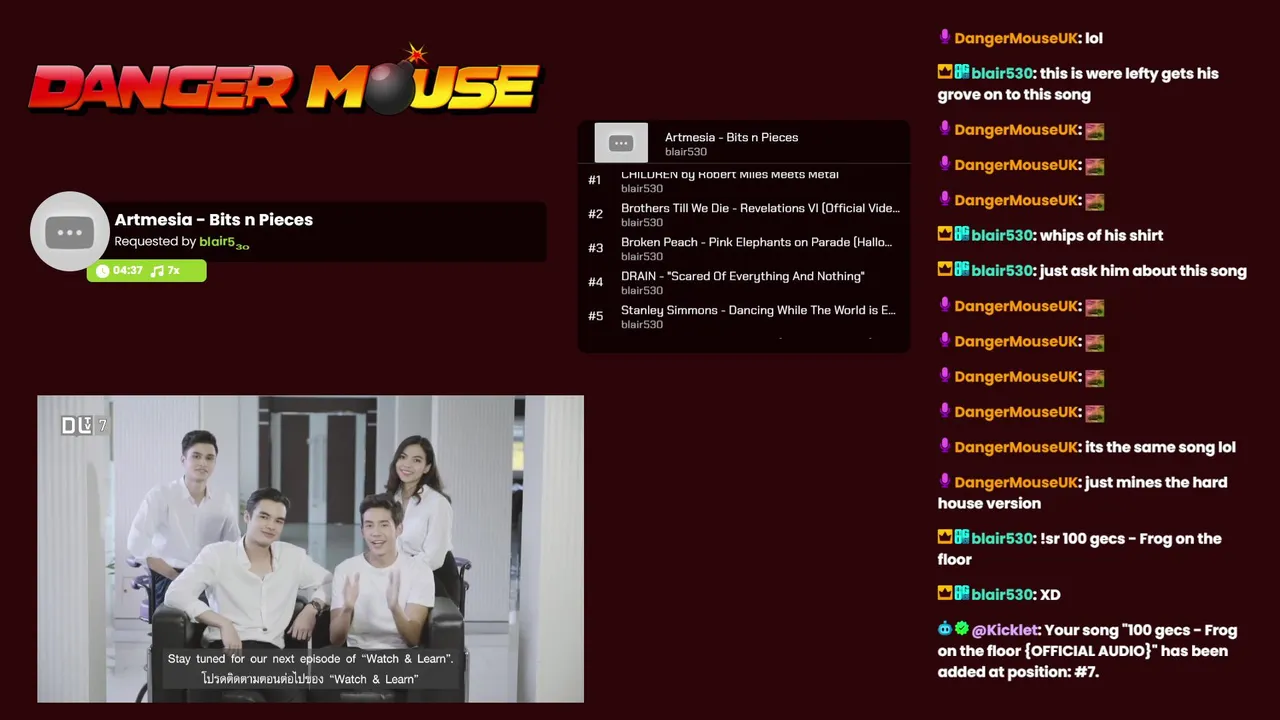Click the microphone badge beside DangerMouseUK lol
This screenshot has width=1280, height=720.
(944, 38)
